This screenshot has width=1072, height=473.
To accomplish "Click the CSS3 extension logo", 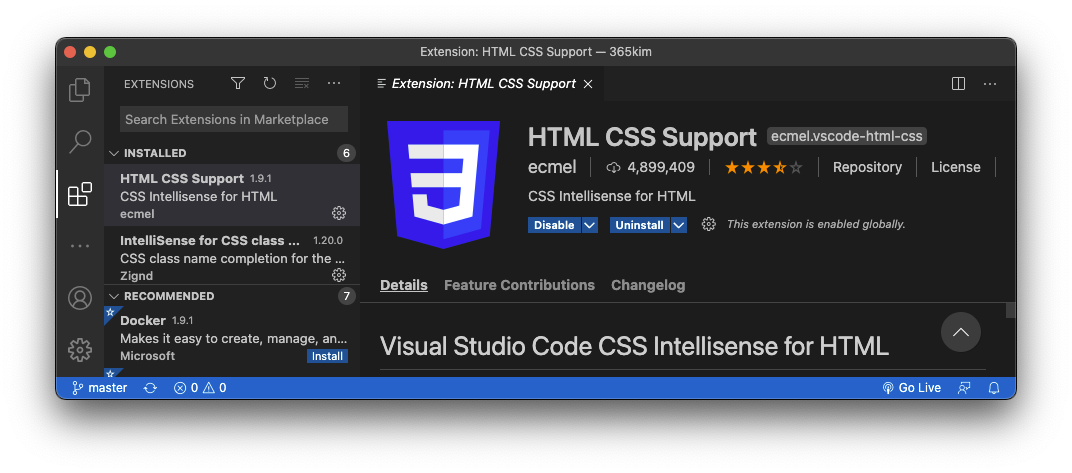I will point(443,185).
